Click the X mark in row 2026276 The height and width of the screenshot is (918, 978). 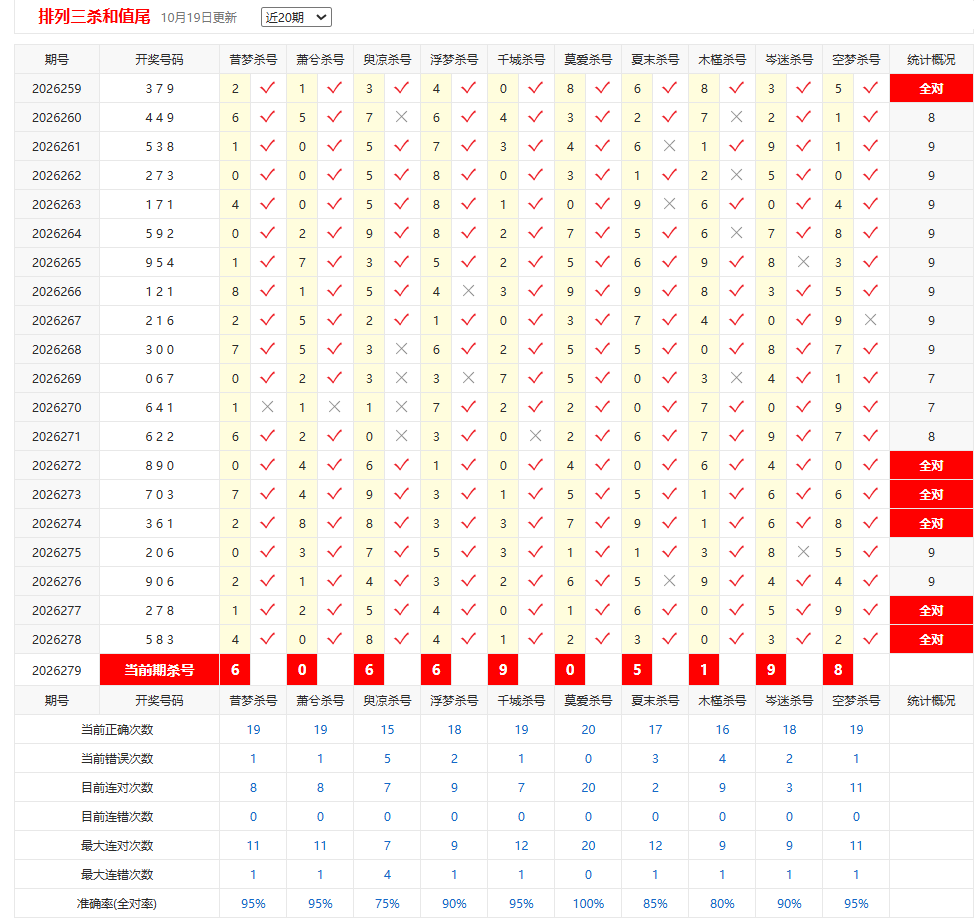[x=669, y=581]
